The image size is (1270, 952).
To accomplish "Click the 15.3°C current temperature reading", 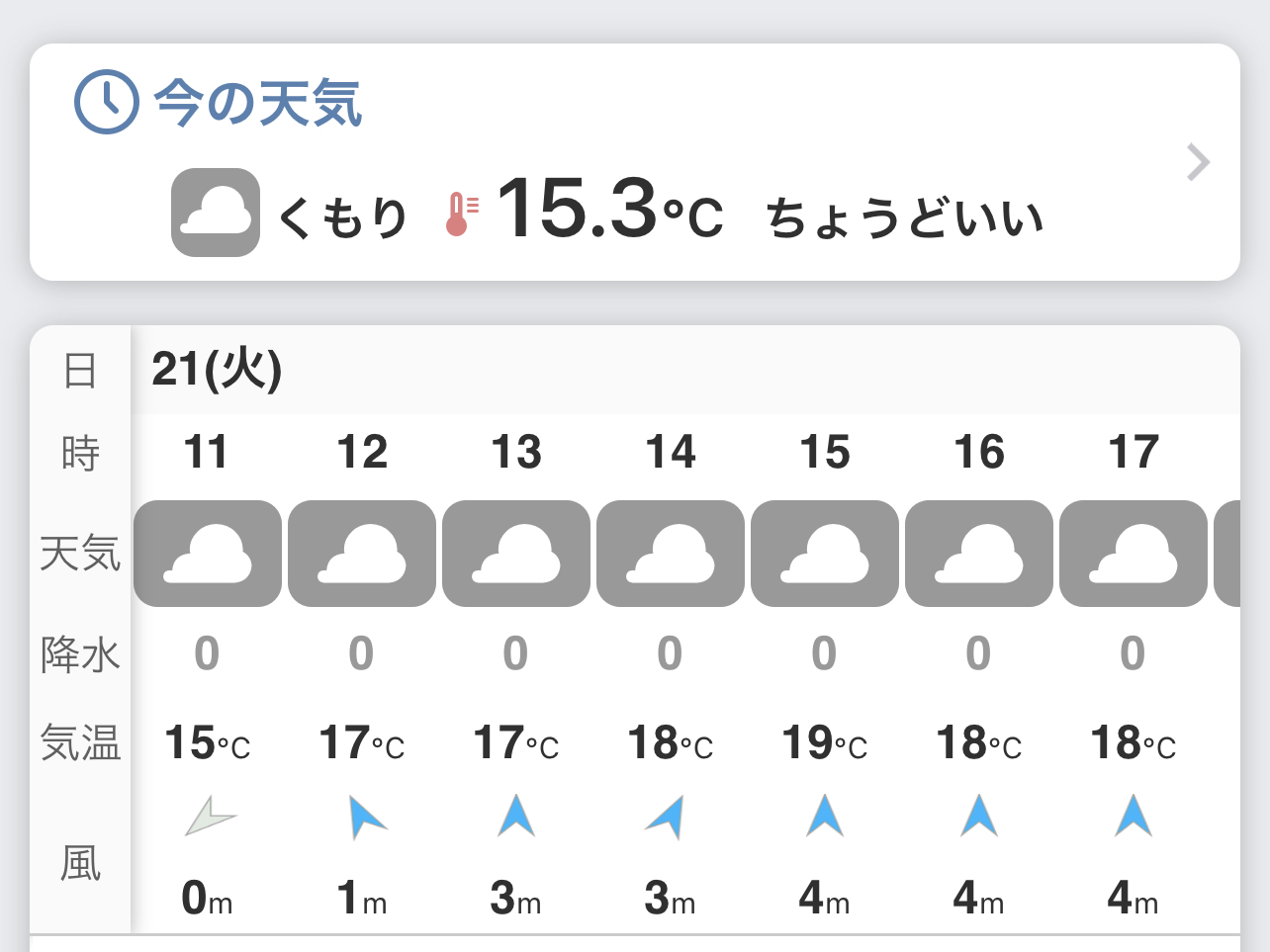I will click(x=609, y=210).
